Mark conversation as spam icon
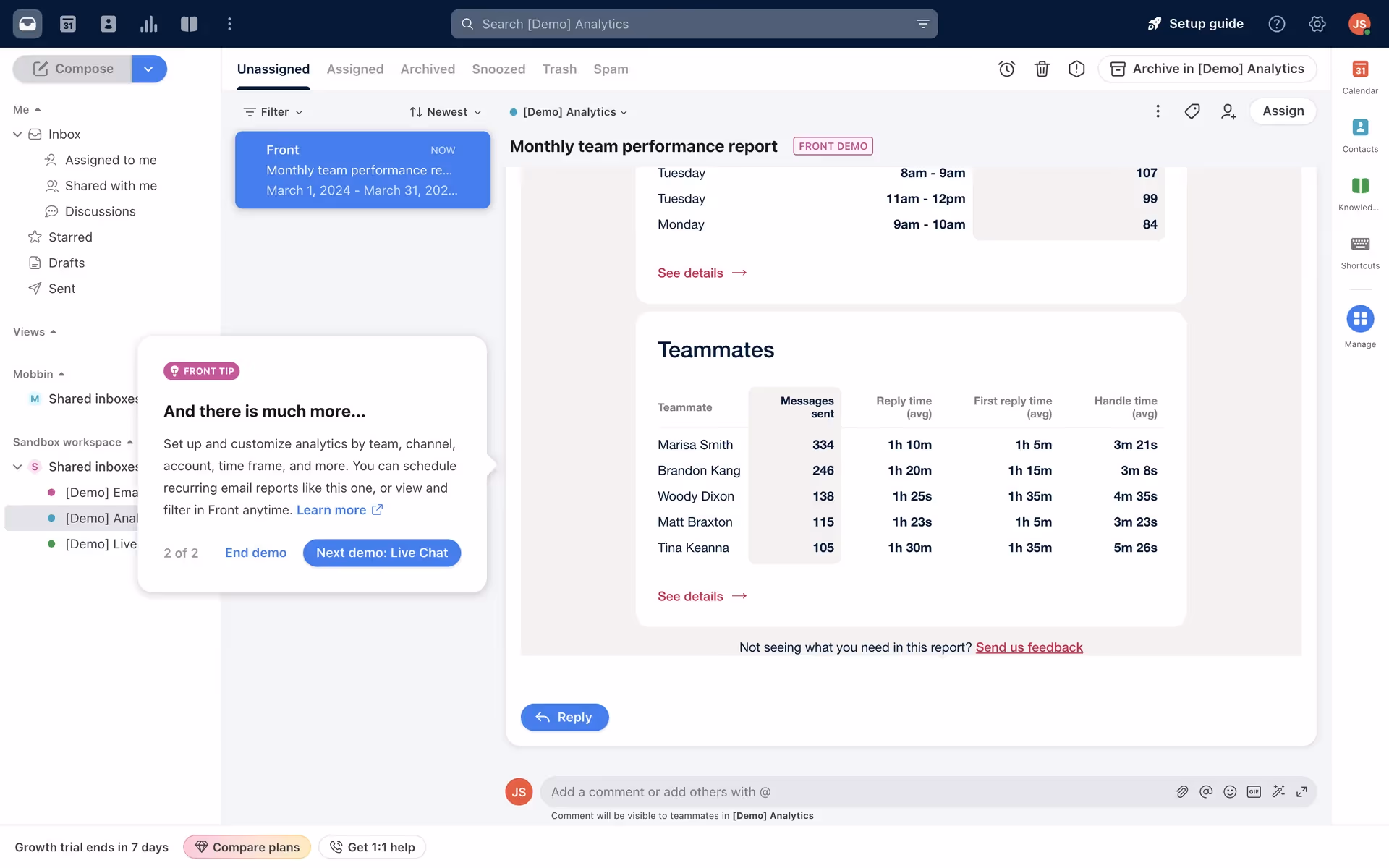This screenshot has width=1389, height=868. click(1076, 69)
